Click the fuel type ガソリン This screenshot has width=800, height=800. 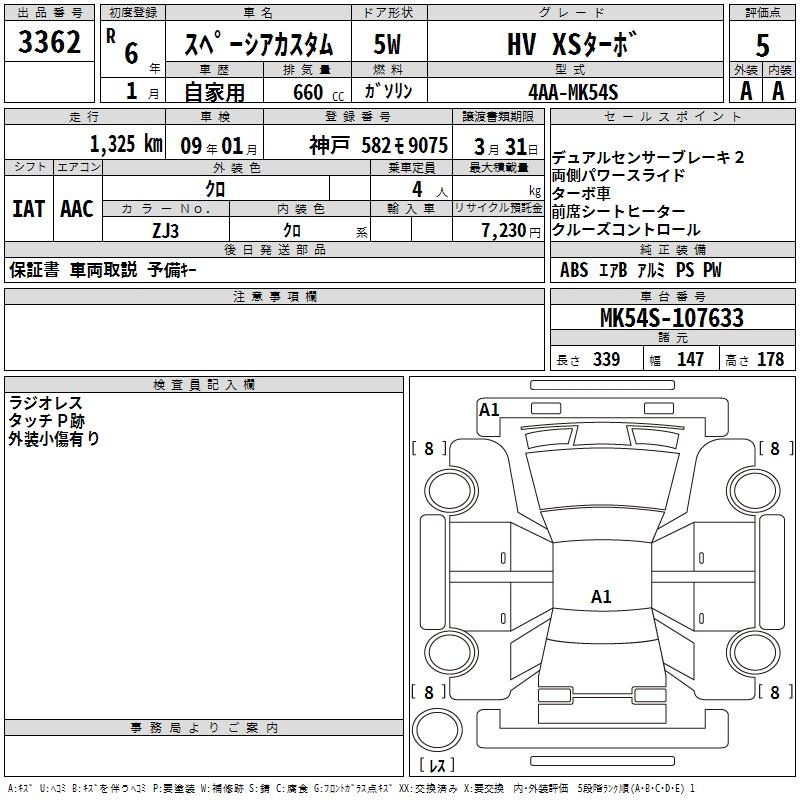coord(388,91)
